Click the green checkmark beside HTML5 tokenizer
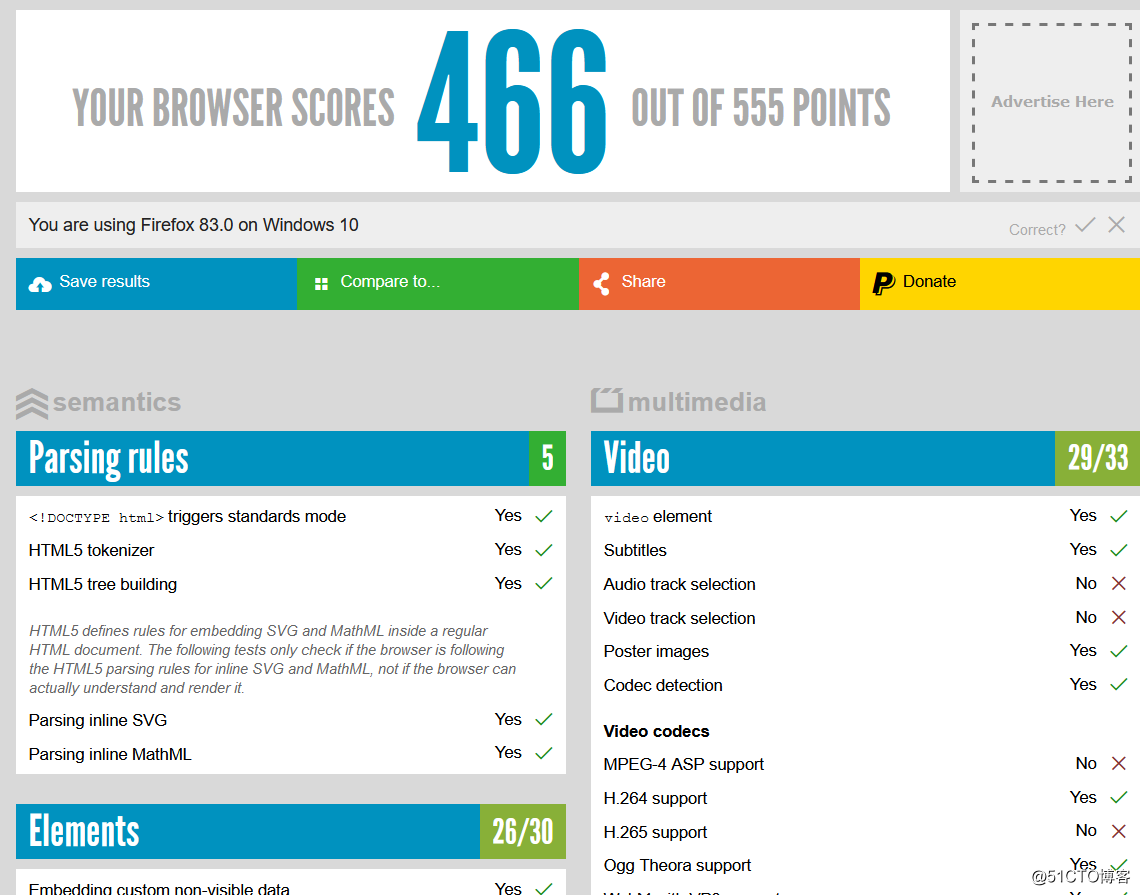Viewport: 1140px width, 895px height. tap(543, 549)
